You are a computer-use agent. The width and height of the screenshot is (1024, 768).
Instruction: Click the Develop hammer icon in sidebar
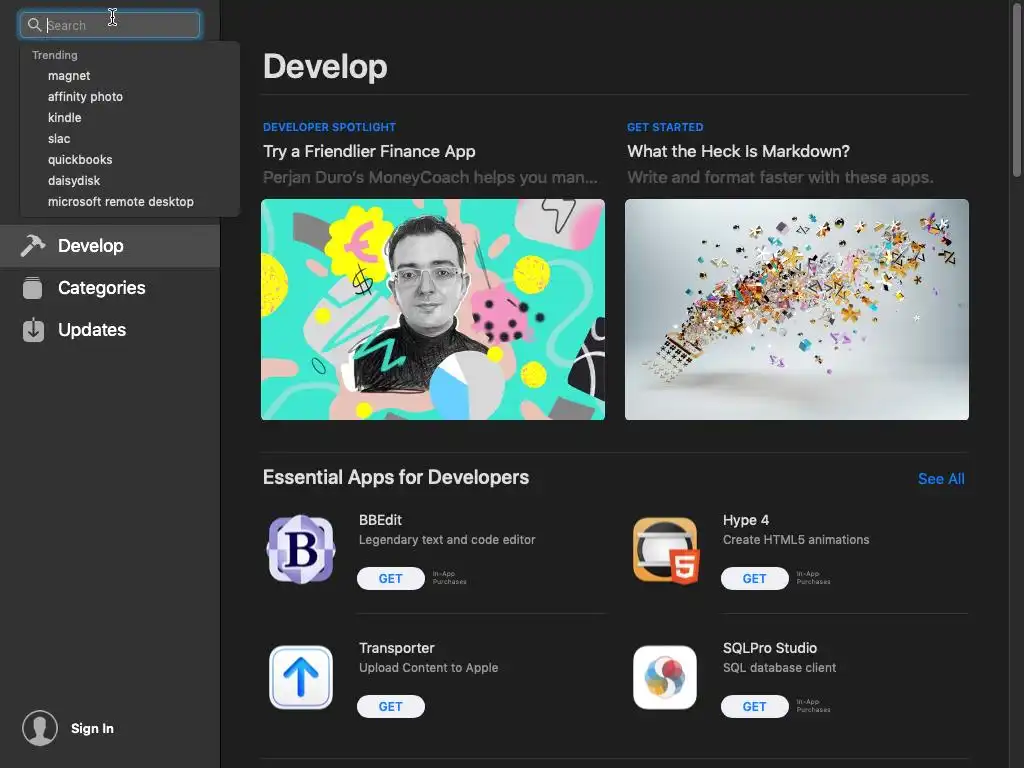pos(33,246)
